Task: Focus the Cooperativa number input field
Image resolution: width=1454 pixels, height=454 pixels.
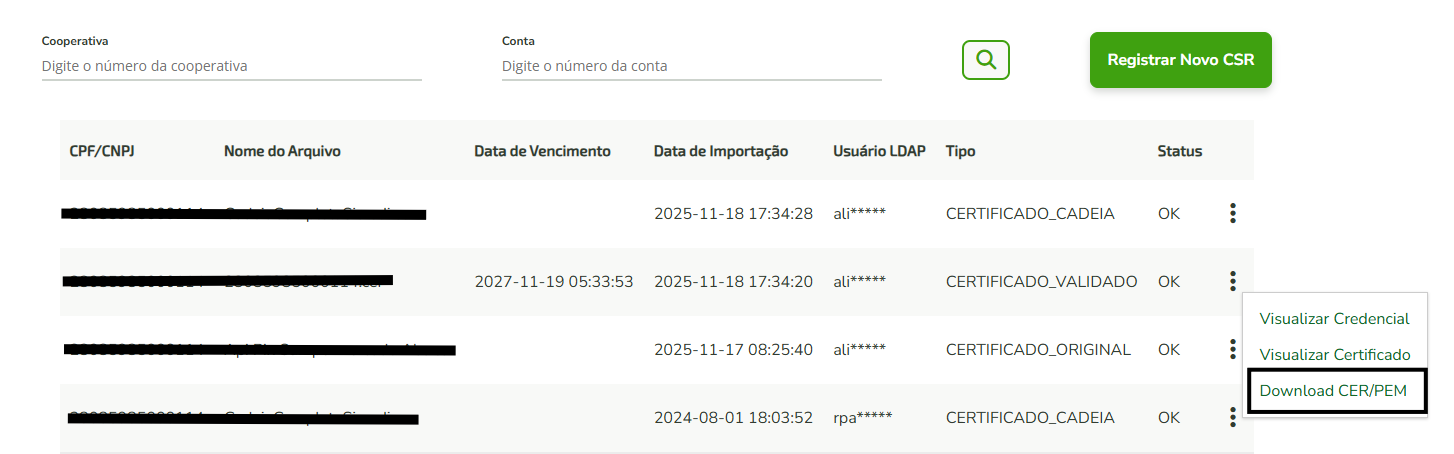Action: coord(231,66)
